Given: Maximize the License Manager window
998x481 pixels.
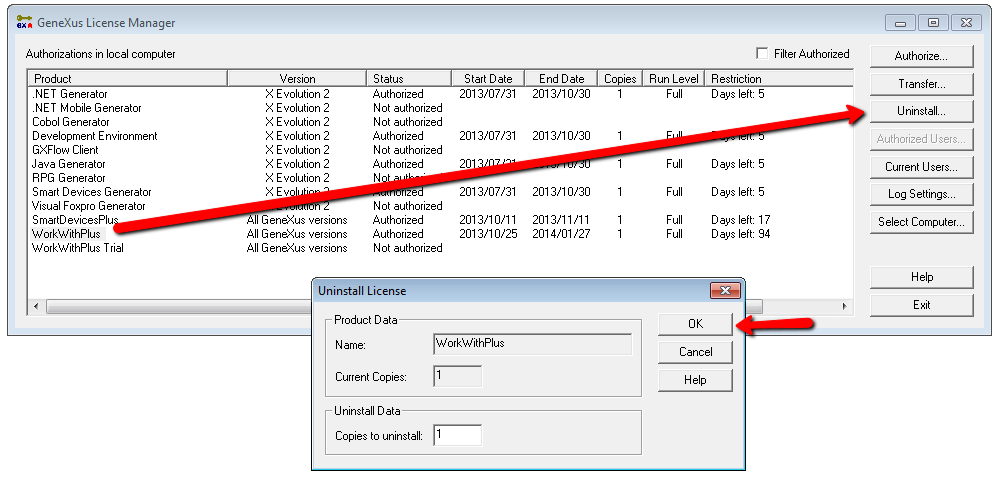Looking at the screenshot, I should coord(933,22).
